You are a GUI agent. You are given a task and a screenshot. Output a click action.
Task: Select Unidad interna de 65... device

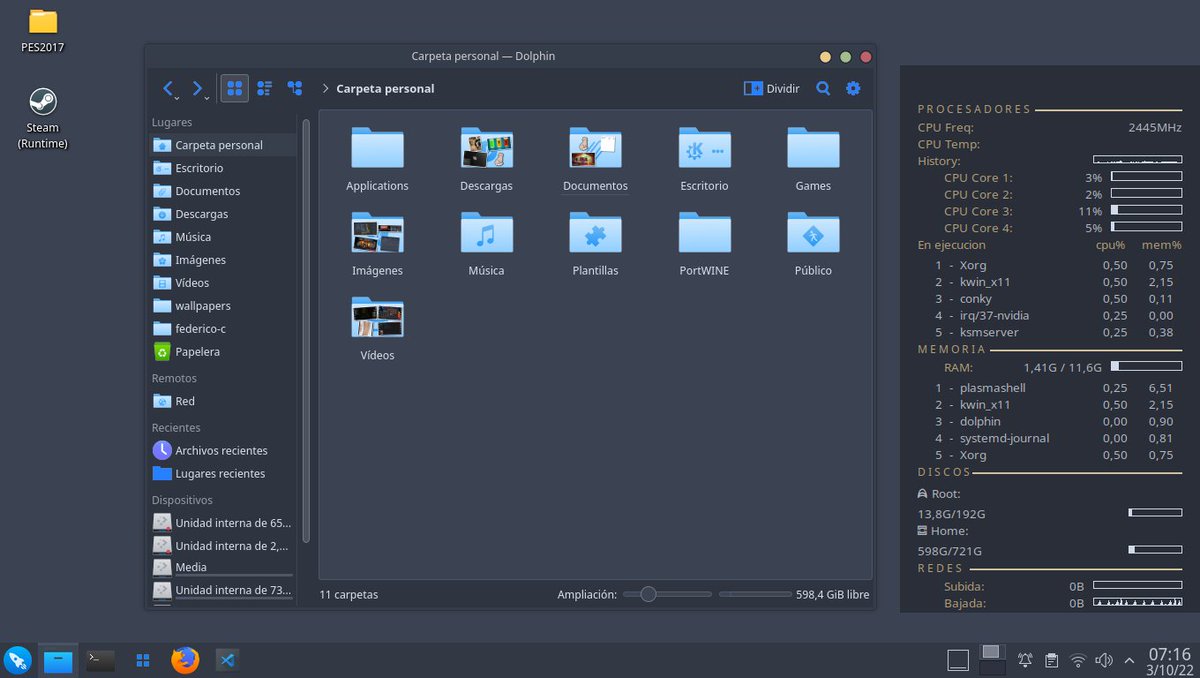point(222,523)
